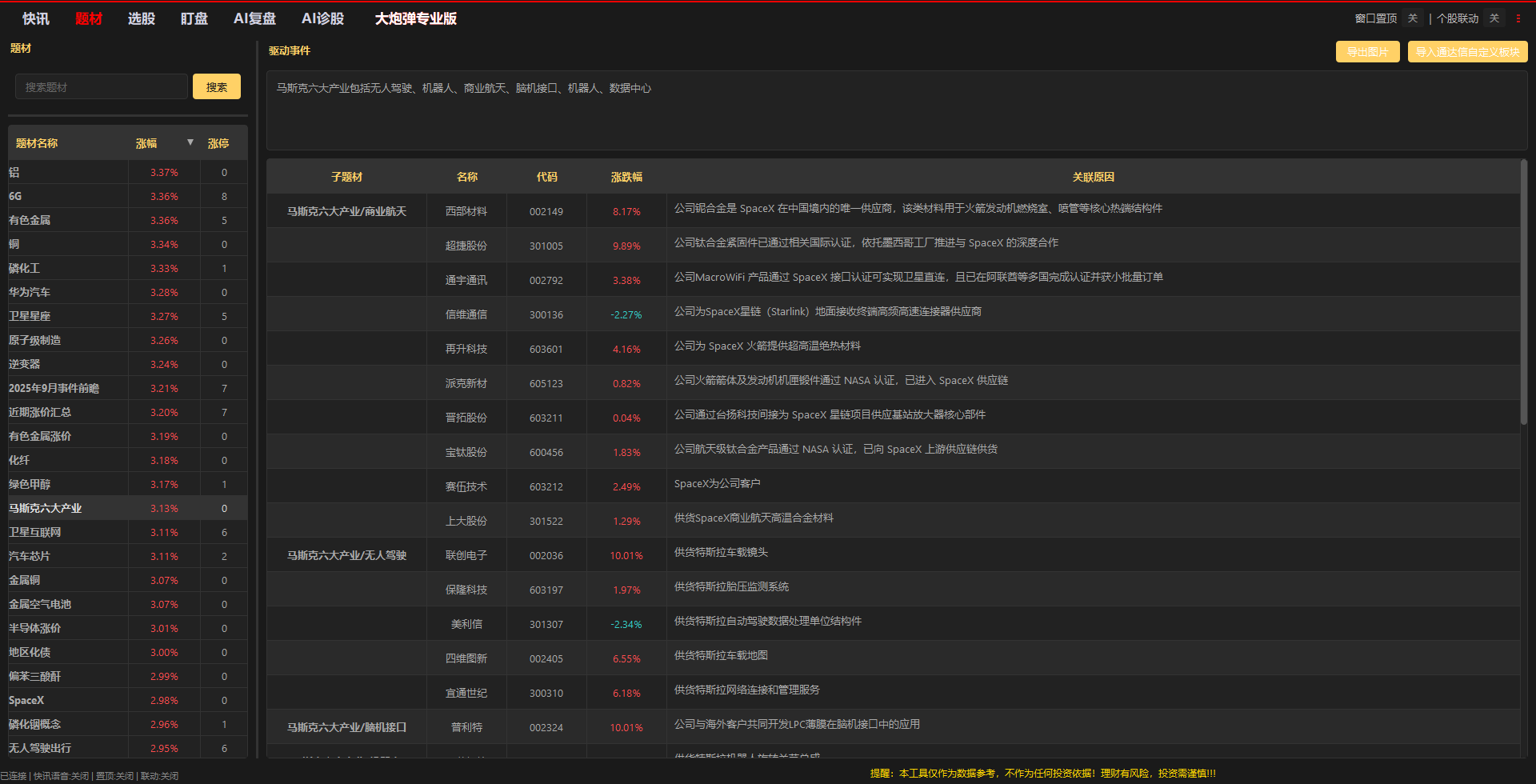Sort by the 涨停 column header

click(218, 143)
